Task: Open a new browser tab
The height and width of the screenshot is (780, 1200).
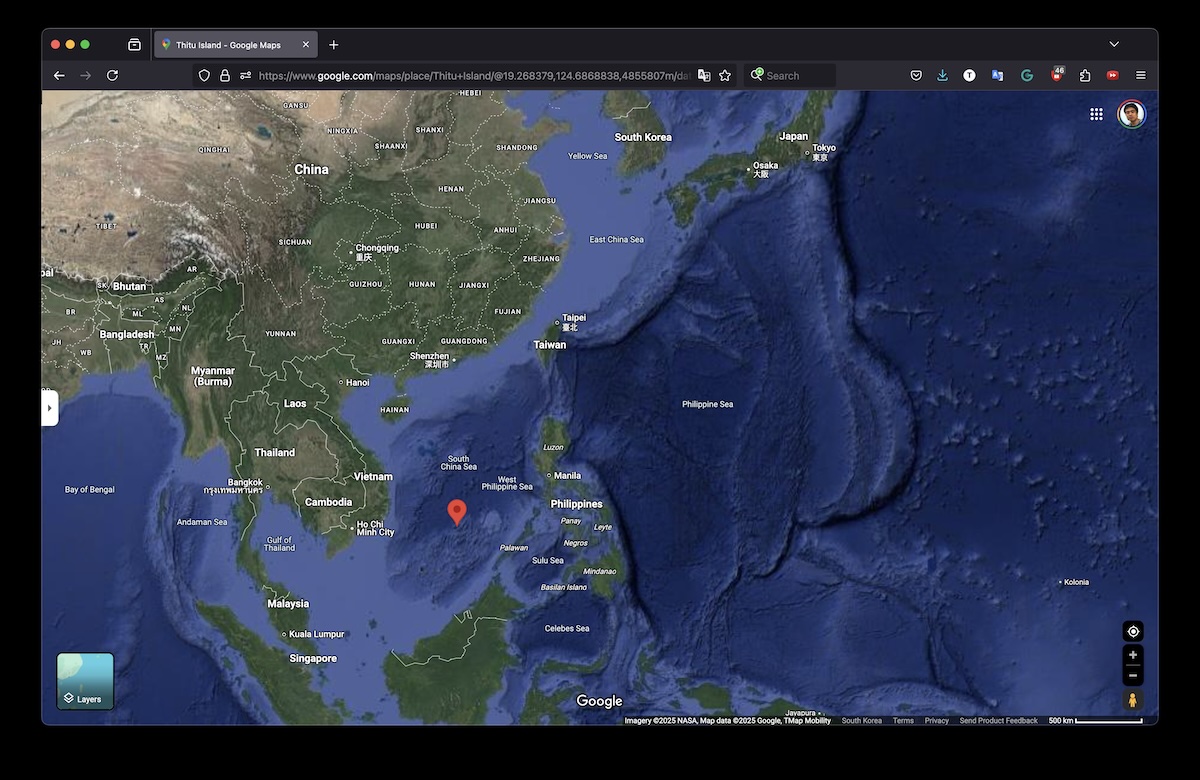Action: (333, 45)
